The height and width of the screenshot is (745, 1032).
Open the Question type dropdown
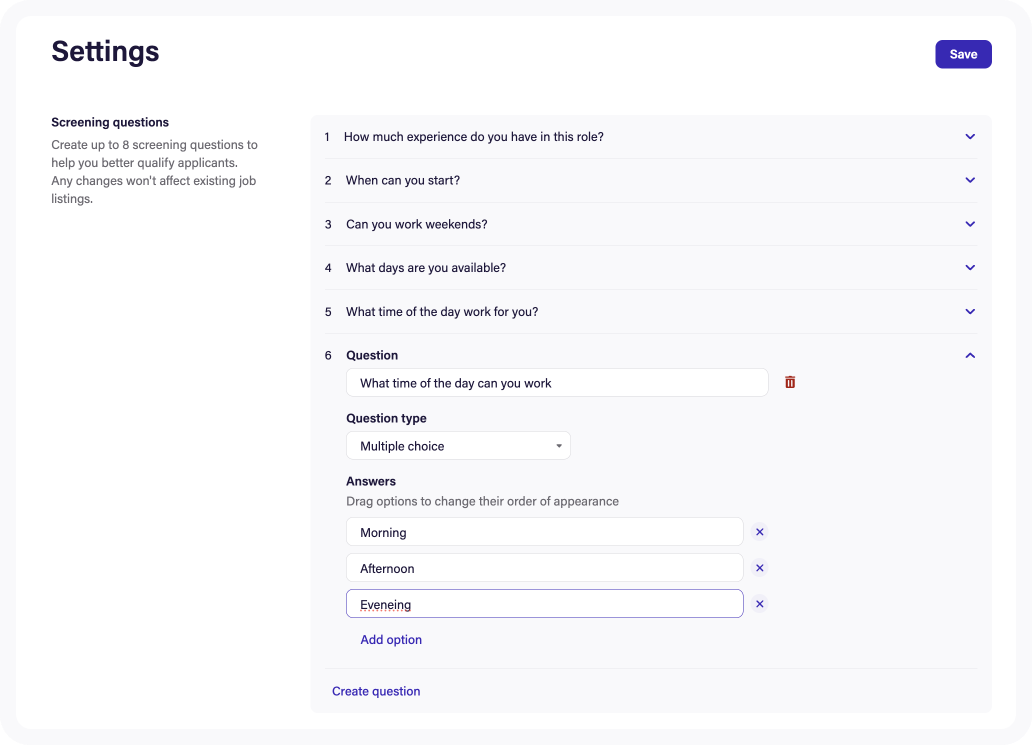[x=458, y=445]
